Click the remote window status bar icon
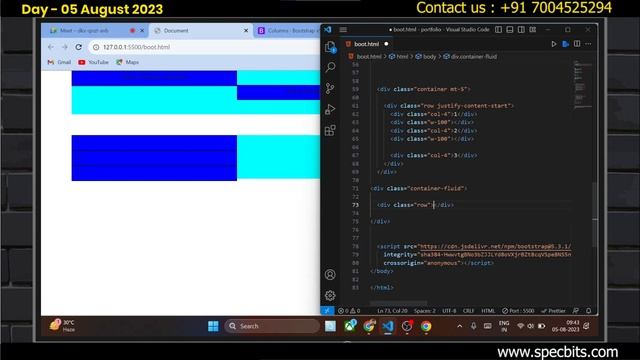Screen dimensions: 640x360 tap(327, 311)
